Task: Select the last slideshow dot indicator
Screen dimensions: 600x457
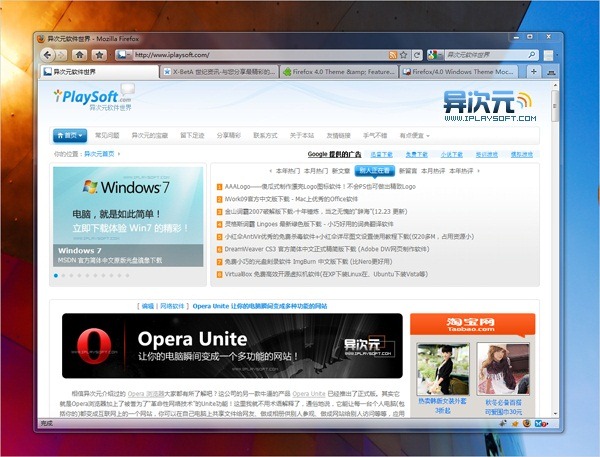Action: point(127,276)
